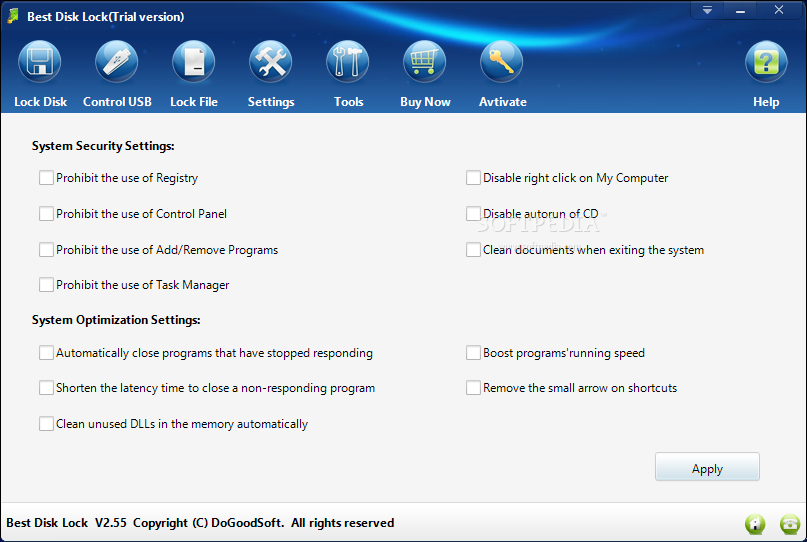This screenshot has height=542, width=807.
Task: Click the Buy Now shopping cart icon
Action: pos(425,62)
